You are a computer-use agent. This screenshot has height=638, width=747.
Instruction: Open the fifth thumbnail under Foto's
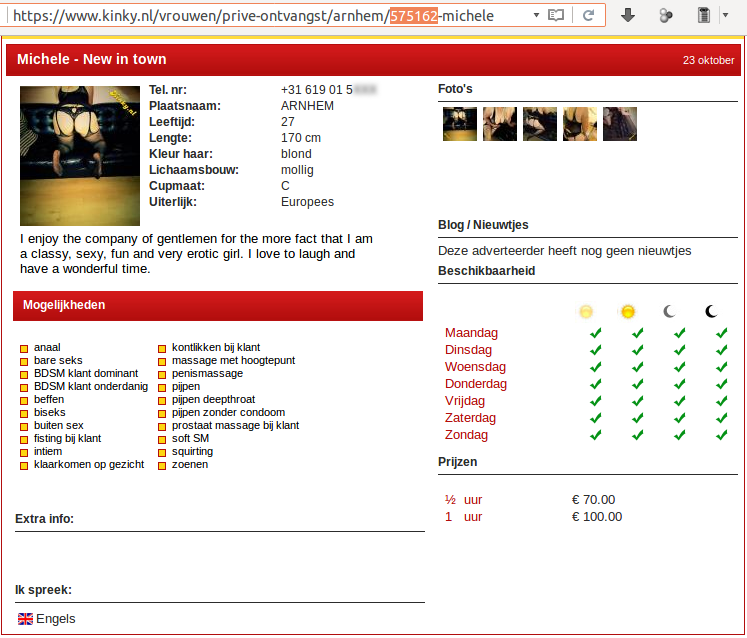620,124
